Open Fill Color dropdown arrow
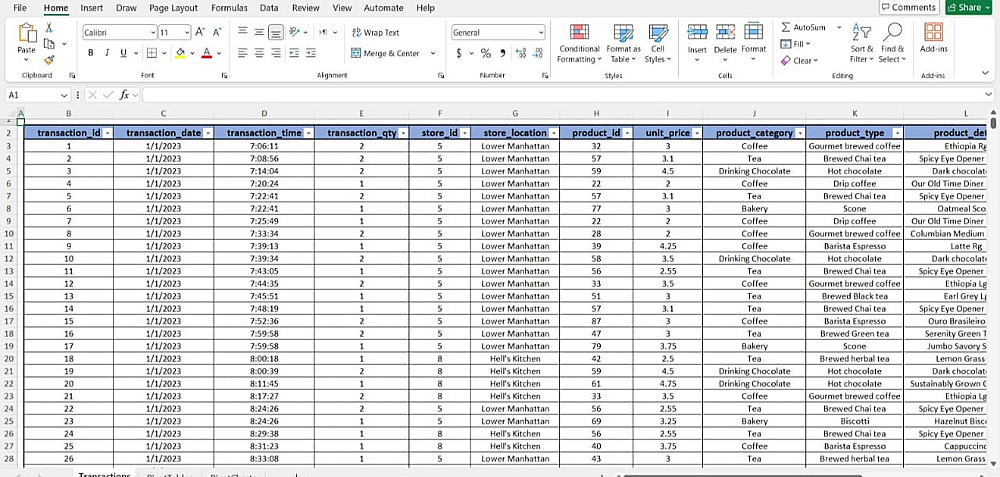This screenshot has width=1000, height=477. tap(192, 54)
